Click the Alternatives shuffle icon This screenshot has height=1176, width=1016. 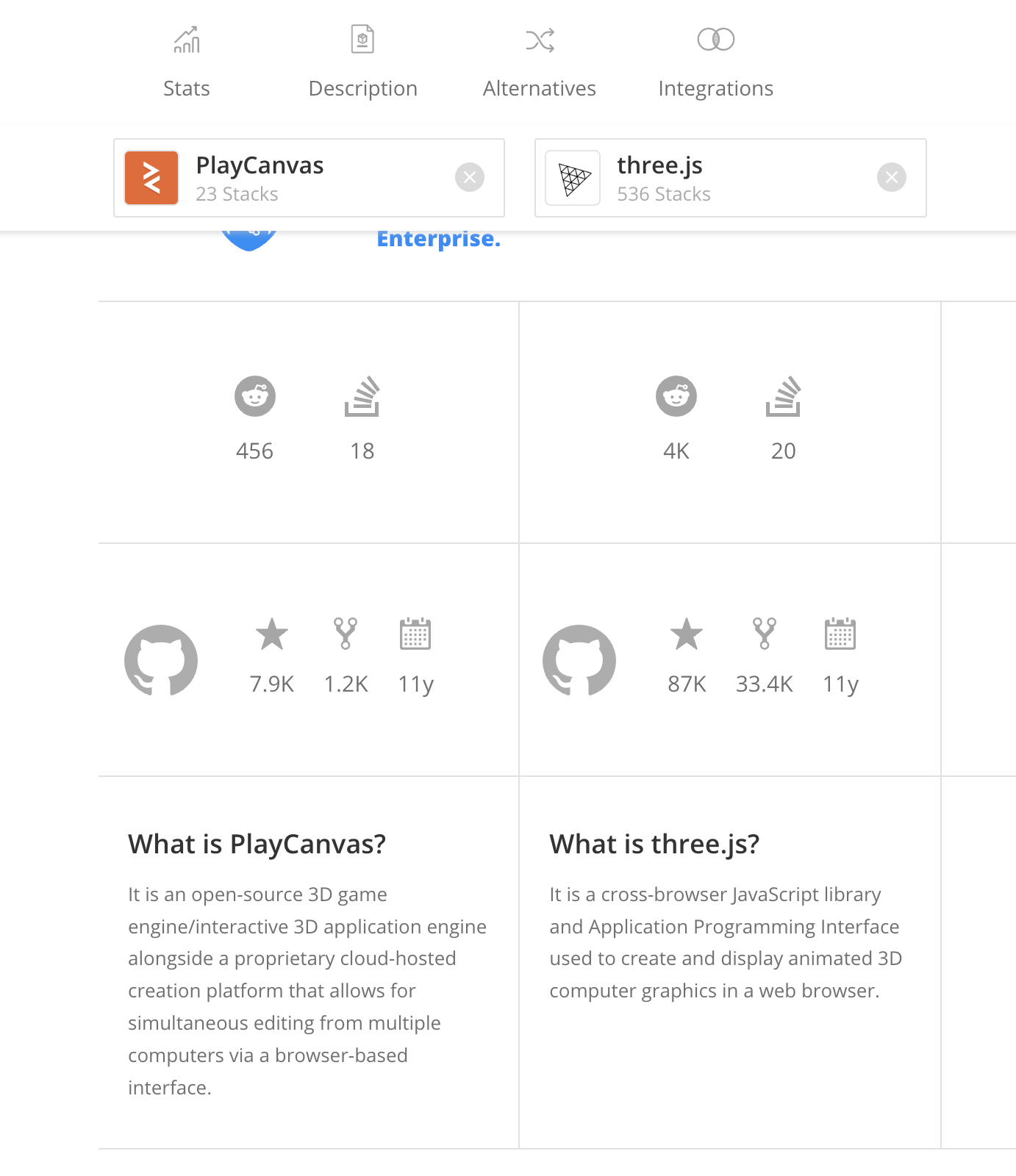[539, 40]
